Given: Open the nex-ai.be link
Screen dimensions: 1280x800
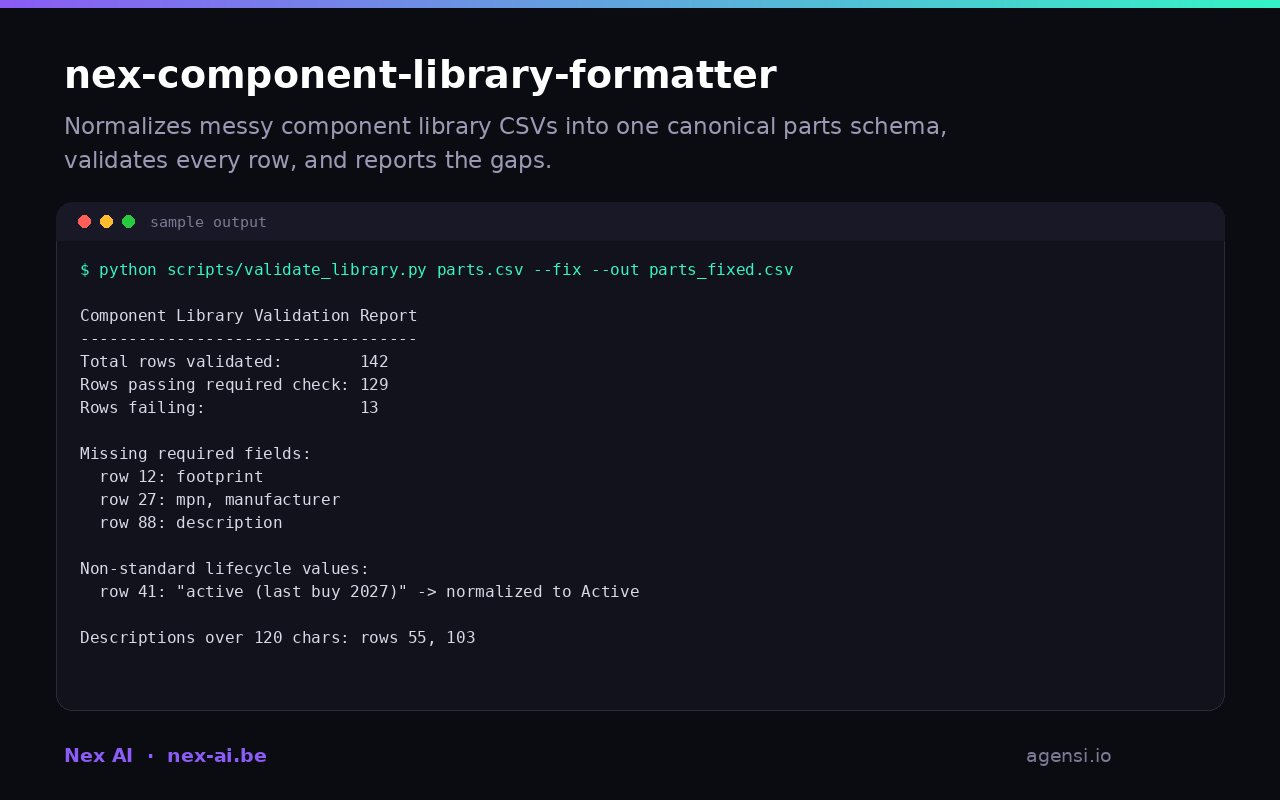Looking at the screenshot, I should pyautogui.click(x=217, y=756).
